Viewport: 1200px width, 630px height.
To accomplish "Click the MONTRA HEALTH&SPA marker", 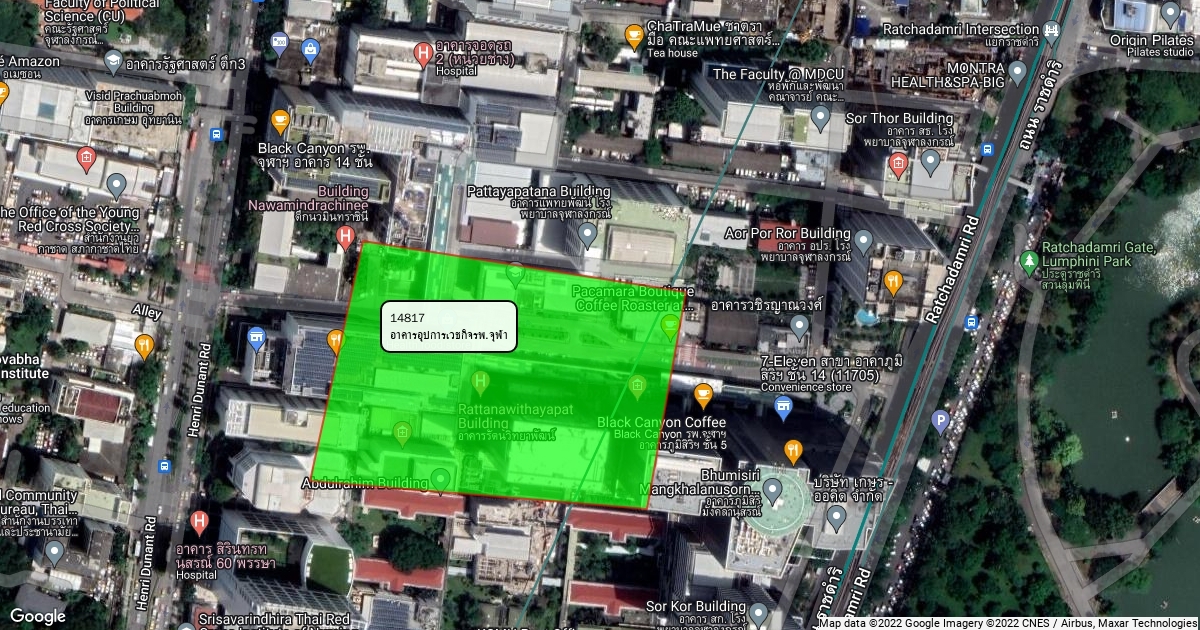I will point(1017,72).
